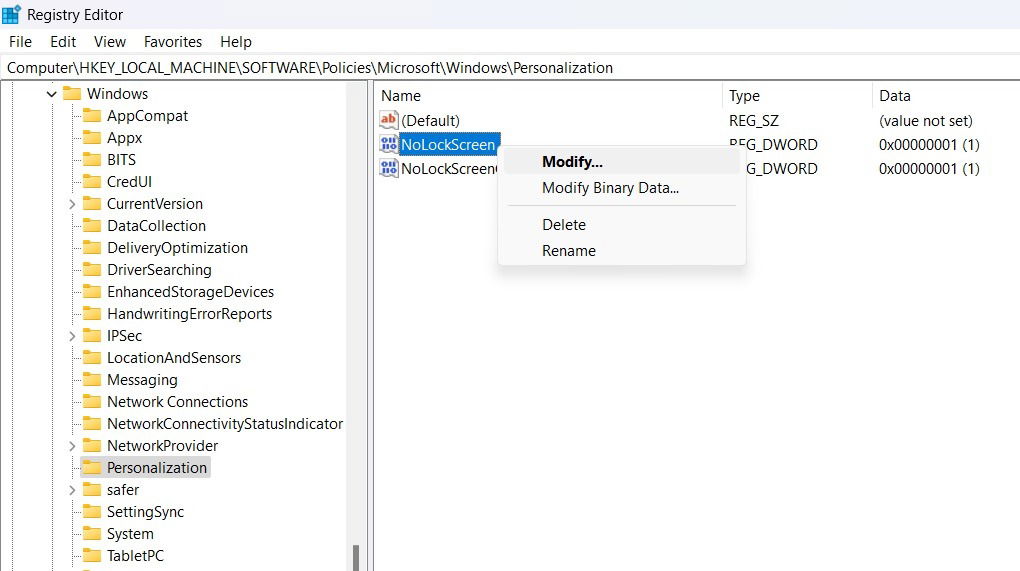The image size is (1020, 571).
Task: Click the Registry Editor app icon in title bar
Action: pyautogui.click(x=11, y=14)
